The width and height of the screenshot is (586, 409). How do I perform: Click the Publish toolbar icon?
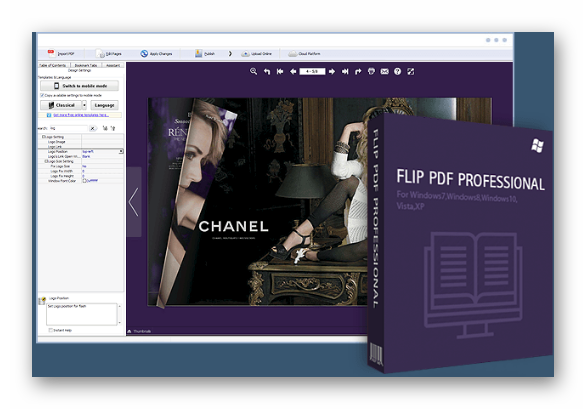click(198, 53)
